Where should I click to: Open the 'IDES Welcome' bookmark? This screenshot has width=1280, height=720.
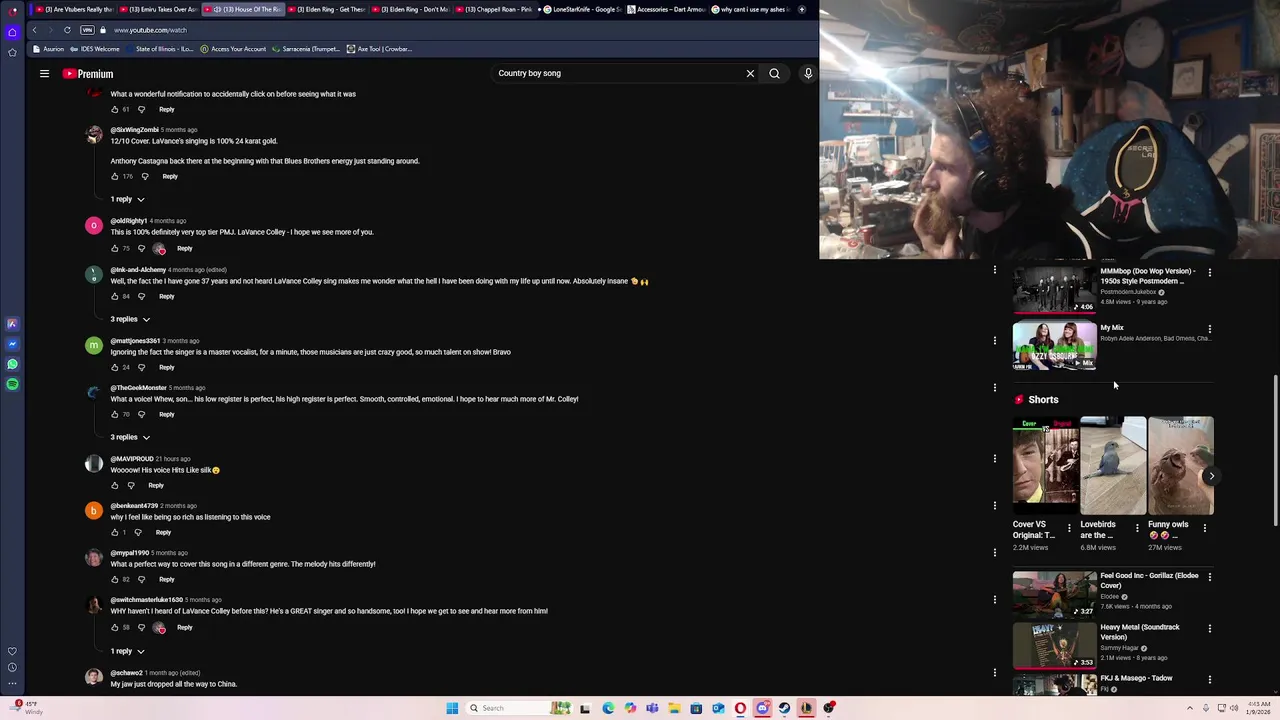coord(95,49)
